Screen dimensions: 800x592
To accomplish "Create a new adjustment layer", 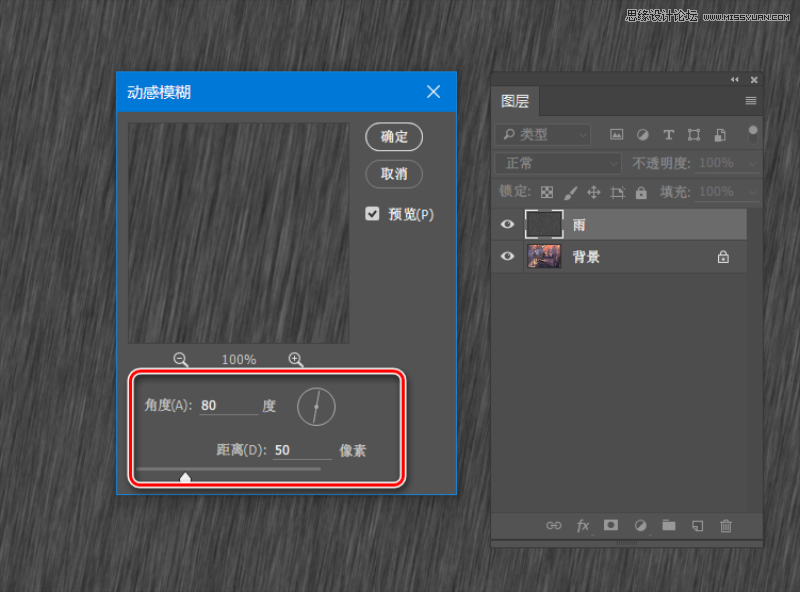I will (x=640, y=525).
